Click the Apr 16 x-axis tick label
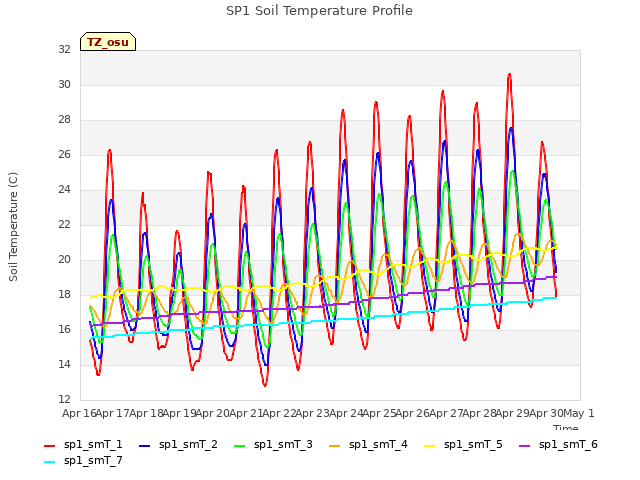This screenshot has height=480, width=640. [79, 413]
